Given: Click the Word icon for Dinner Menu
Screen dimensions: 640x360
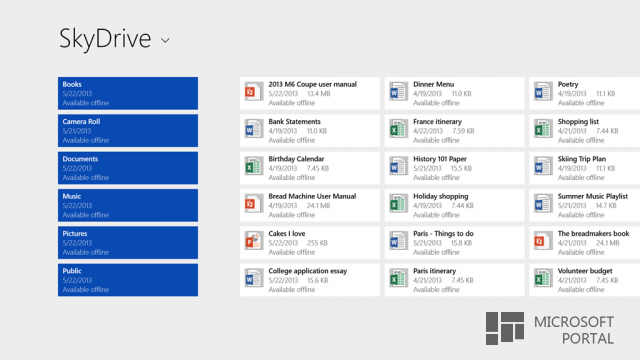Looking at the screenshot, I should [398, 91].
